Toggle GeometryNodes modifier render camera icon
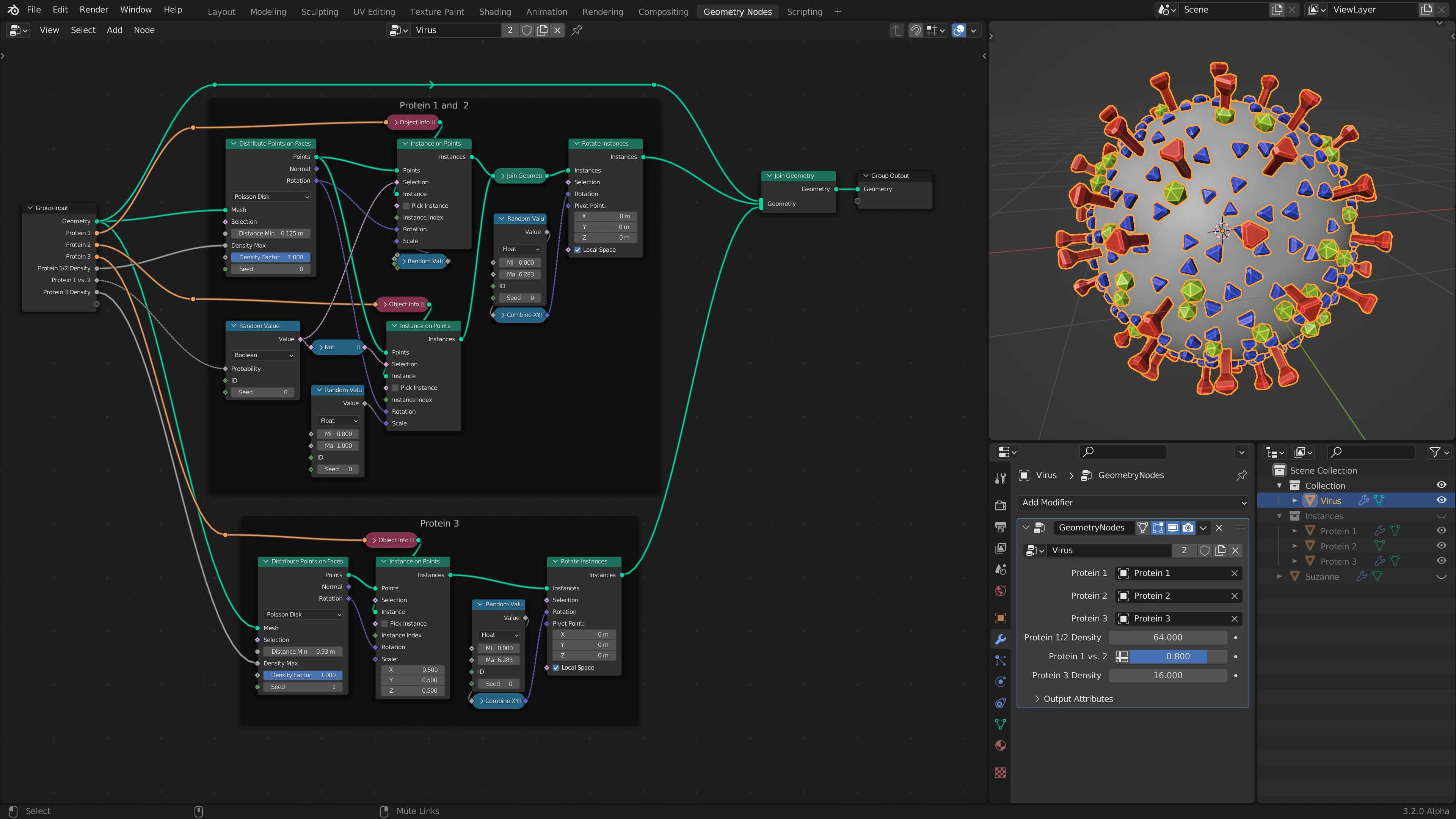Image resolution: width=1456 pixels, height=819 pixels. 1188,527
